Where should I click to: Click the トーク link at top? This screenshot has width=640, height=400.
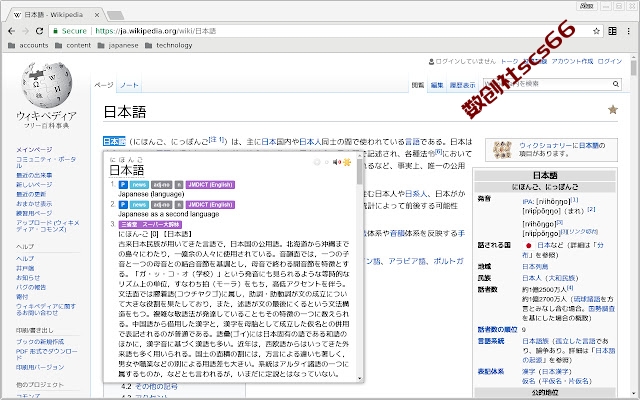click(509, 61)
